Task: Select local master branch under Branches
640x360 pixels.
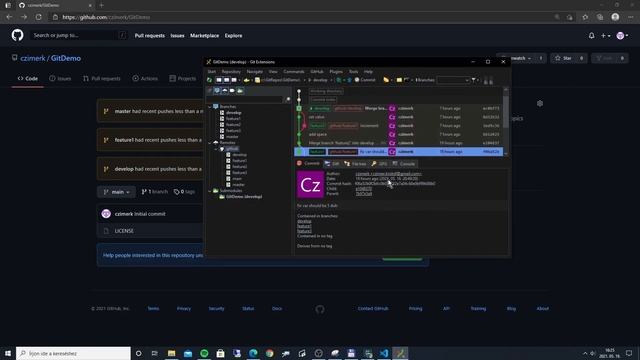Action: pos(232,136)
